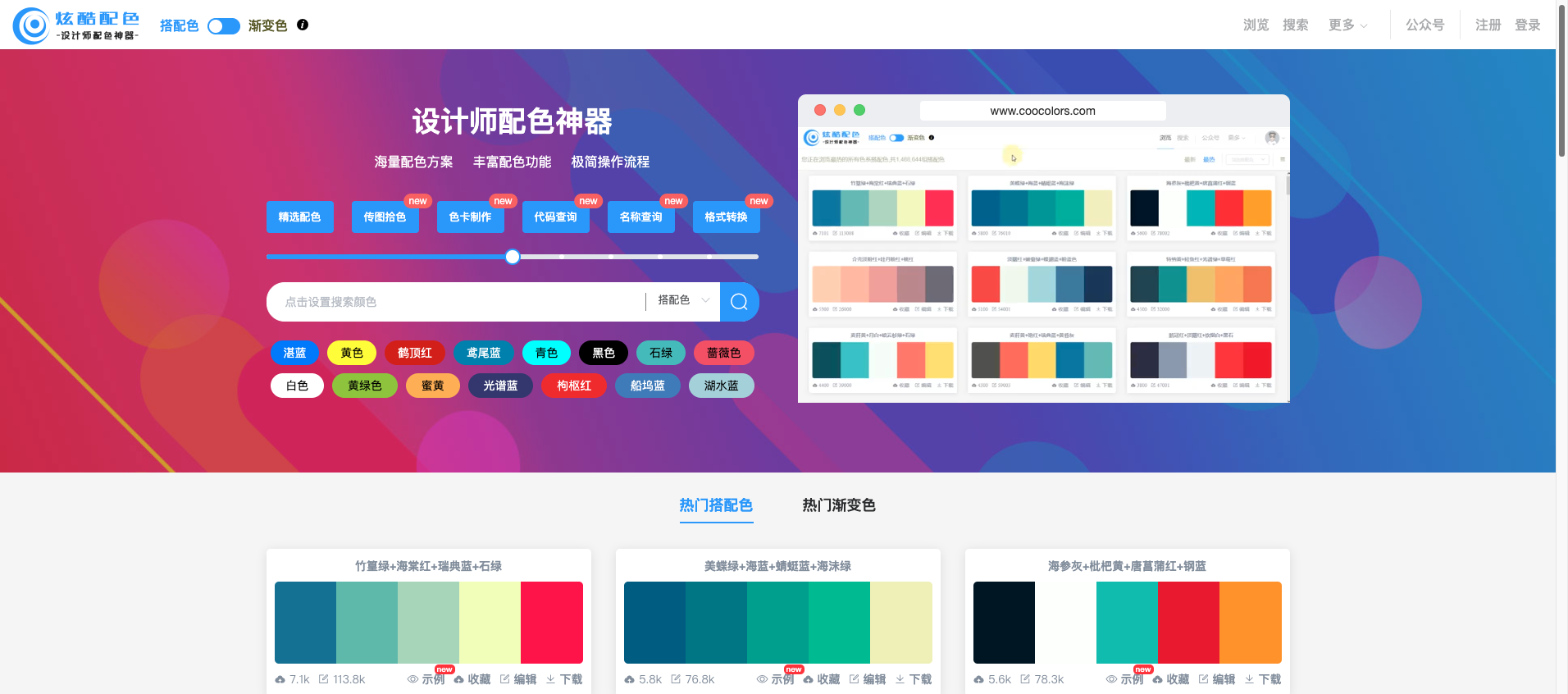The width and height of the screenshot is (1568, 694).
Task: Click the 示例 eye icon on 美蝶绿 card
Action: (762, 679)
